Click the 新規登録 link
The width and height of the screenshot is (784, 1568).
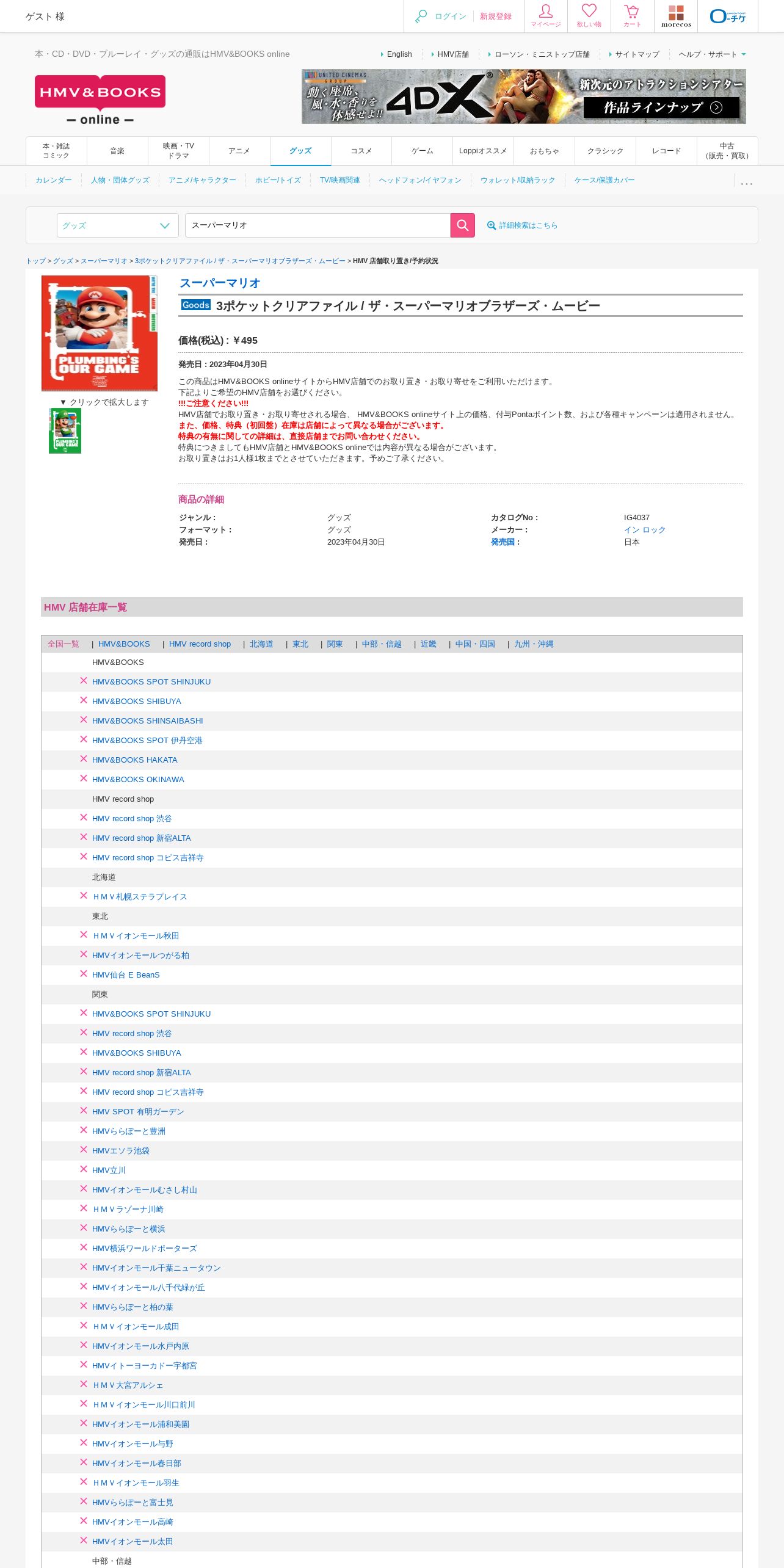point(495,16)
